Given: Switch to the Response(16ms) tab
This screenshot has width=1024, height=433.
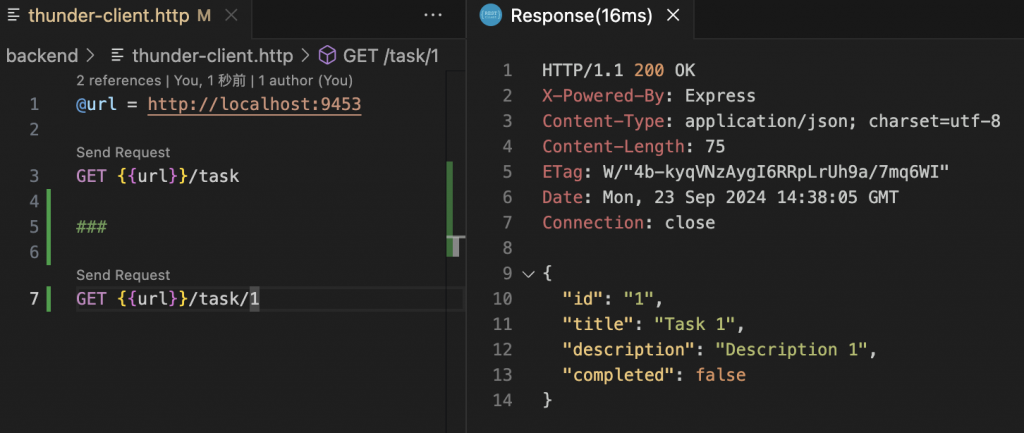Looking at the screenshot, I should pyautogui.click(x=578, y=16).
